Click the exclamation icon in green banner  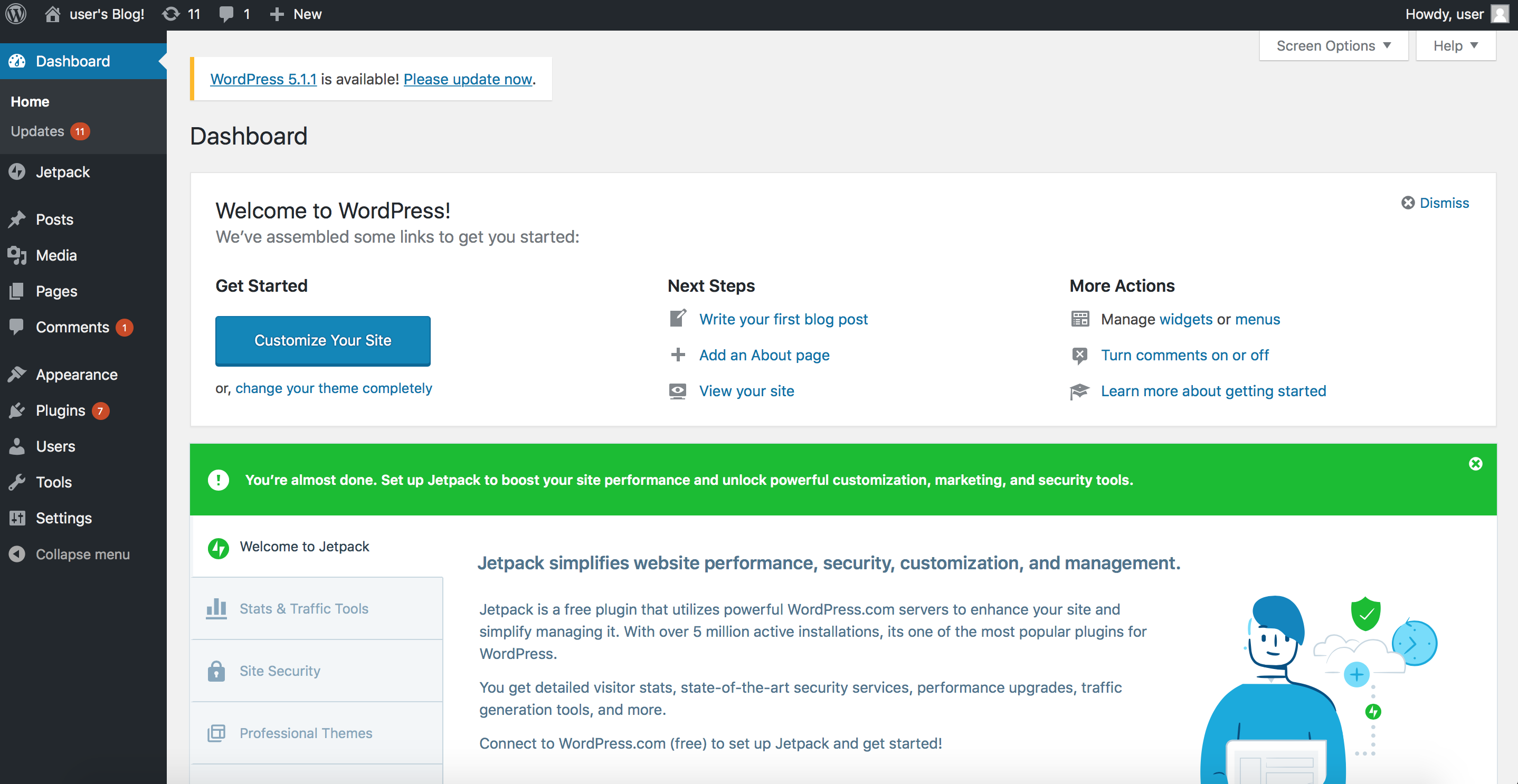pos(219,480)
